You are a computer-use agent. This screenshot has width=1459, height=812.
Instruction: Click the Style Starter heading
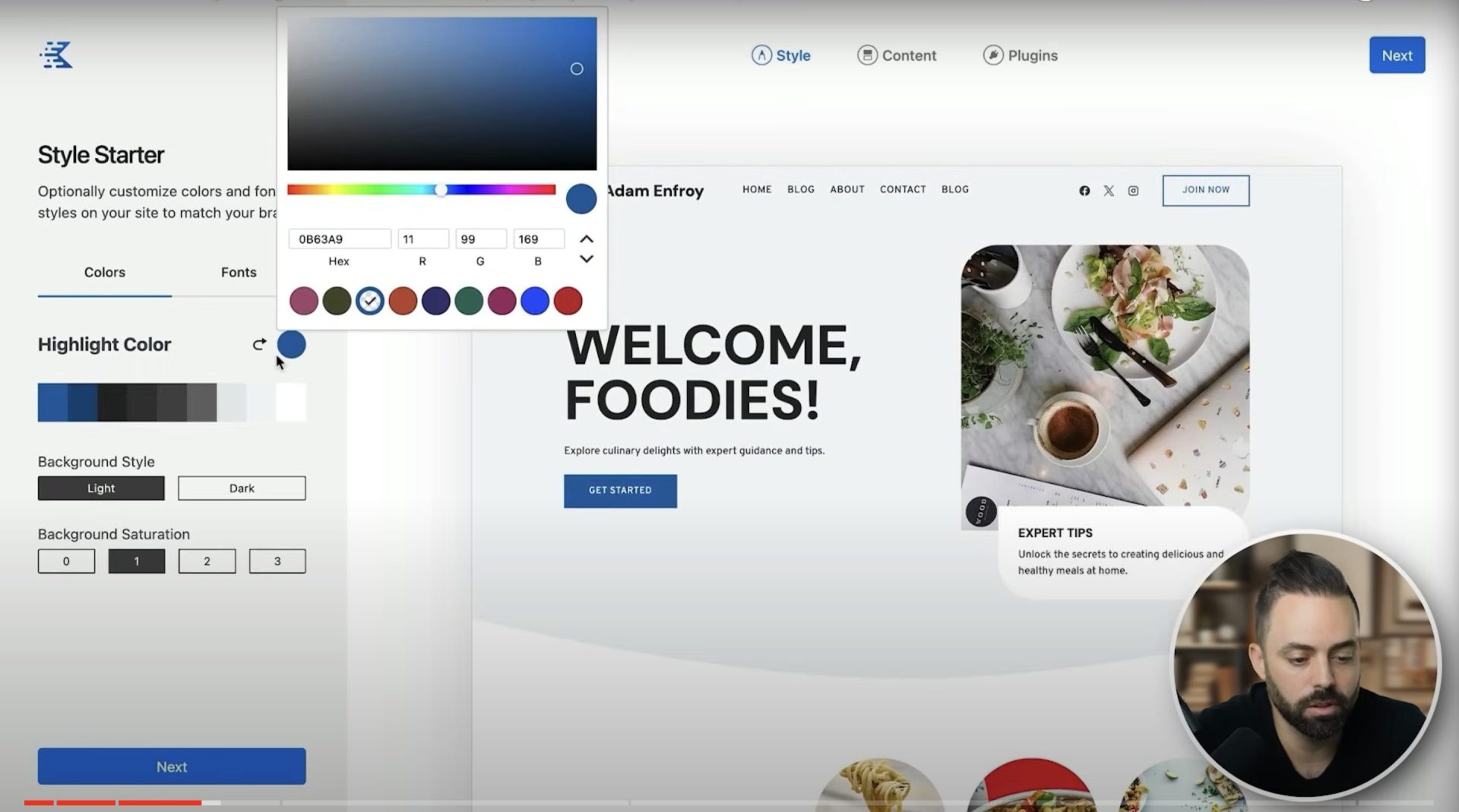(x=101, y=155)
